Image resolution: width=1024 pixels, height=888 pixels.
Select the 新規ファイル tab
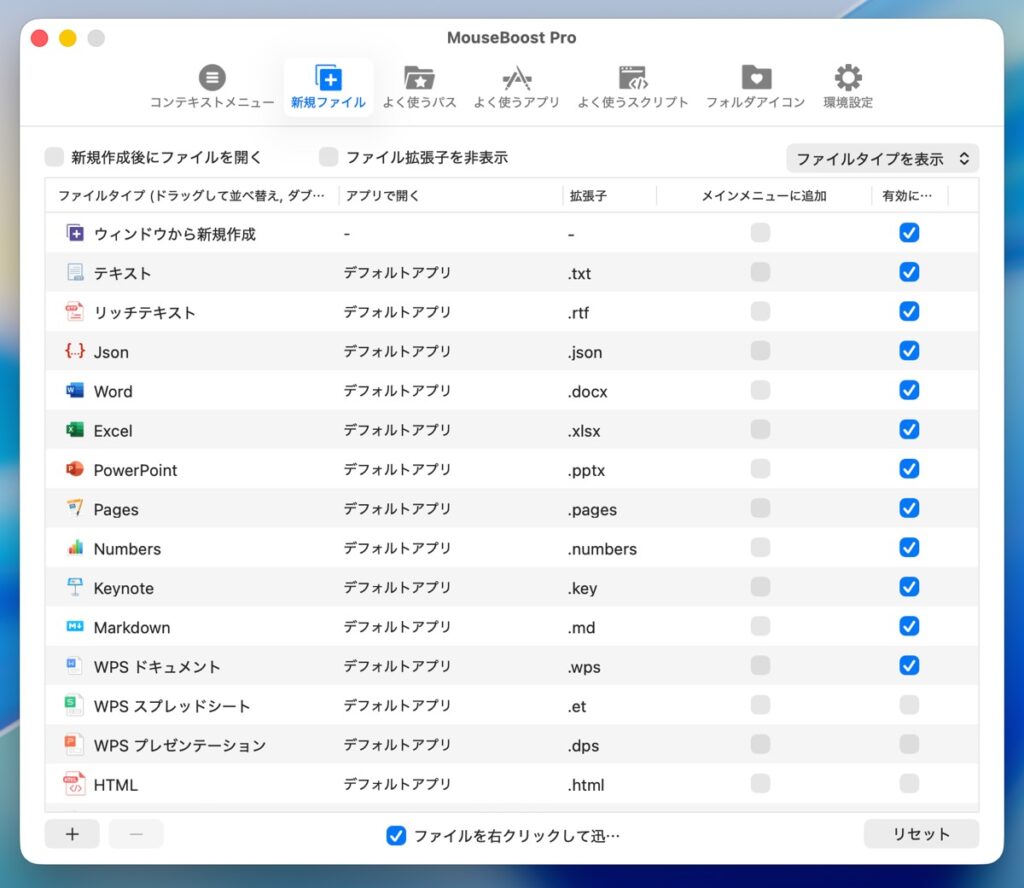pyautogui.click(x=328, y=87)
